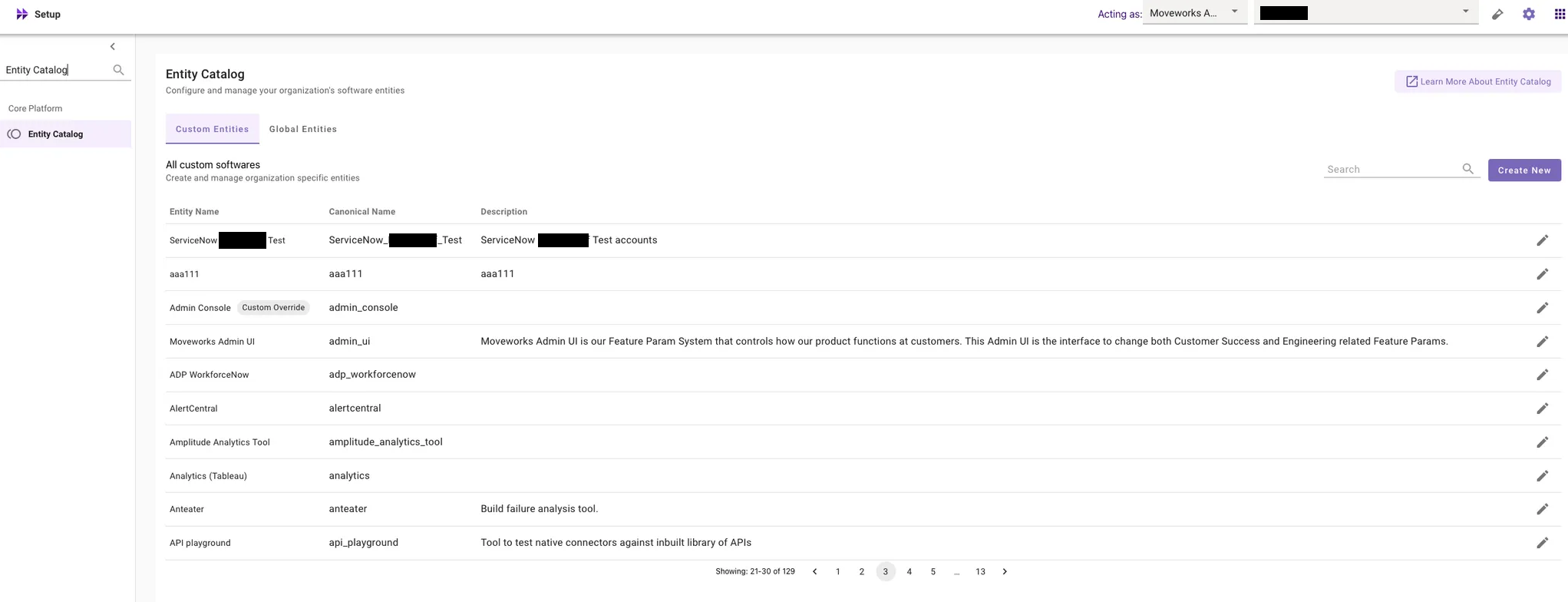
Task: Open the redacted account dropdown in top bar
Action: pos(1366,13)
